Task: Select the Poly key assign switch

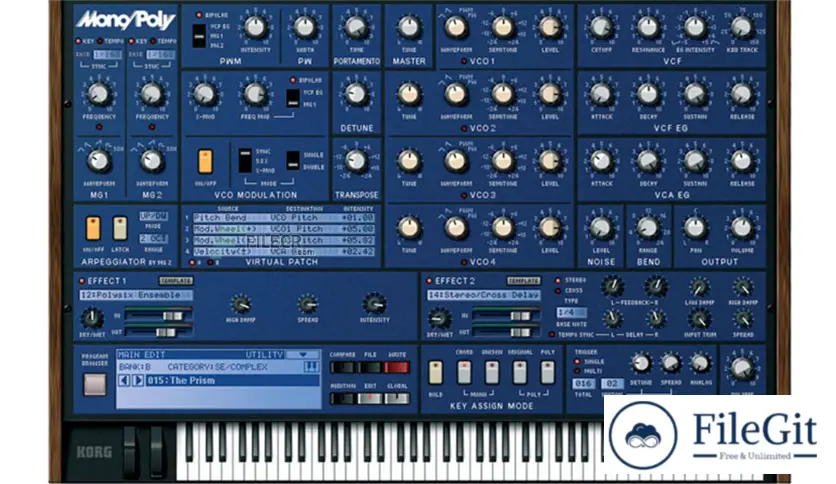Action: tap(548, 372)
